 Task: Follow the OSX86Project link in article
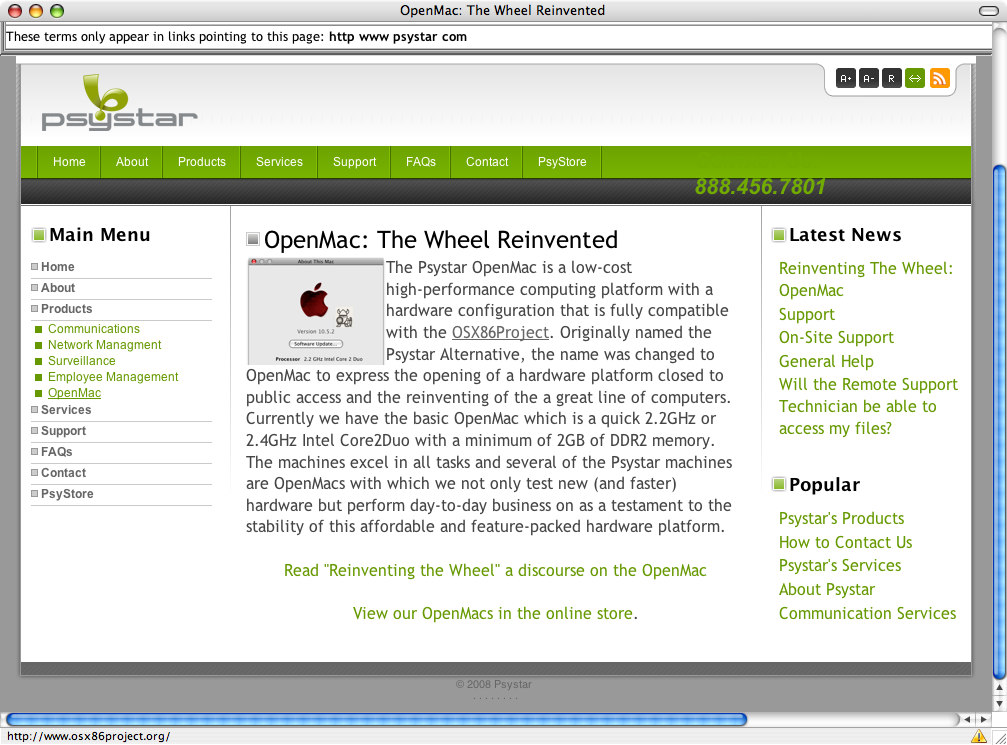500,333
